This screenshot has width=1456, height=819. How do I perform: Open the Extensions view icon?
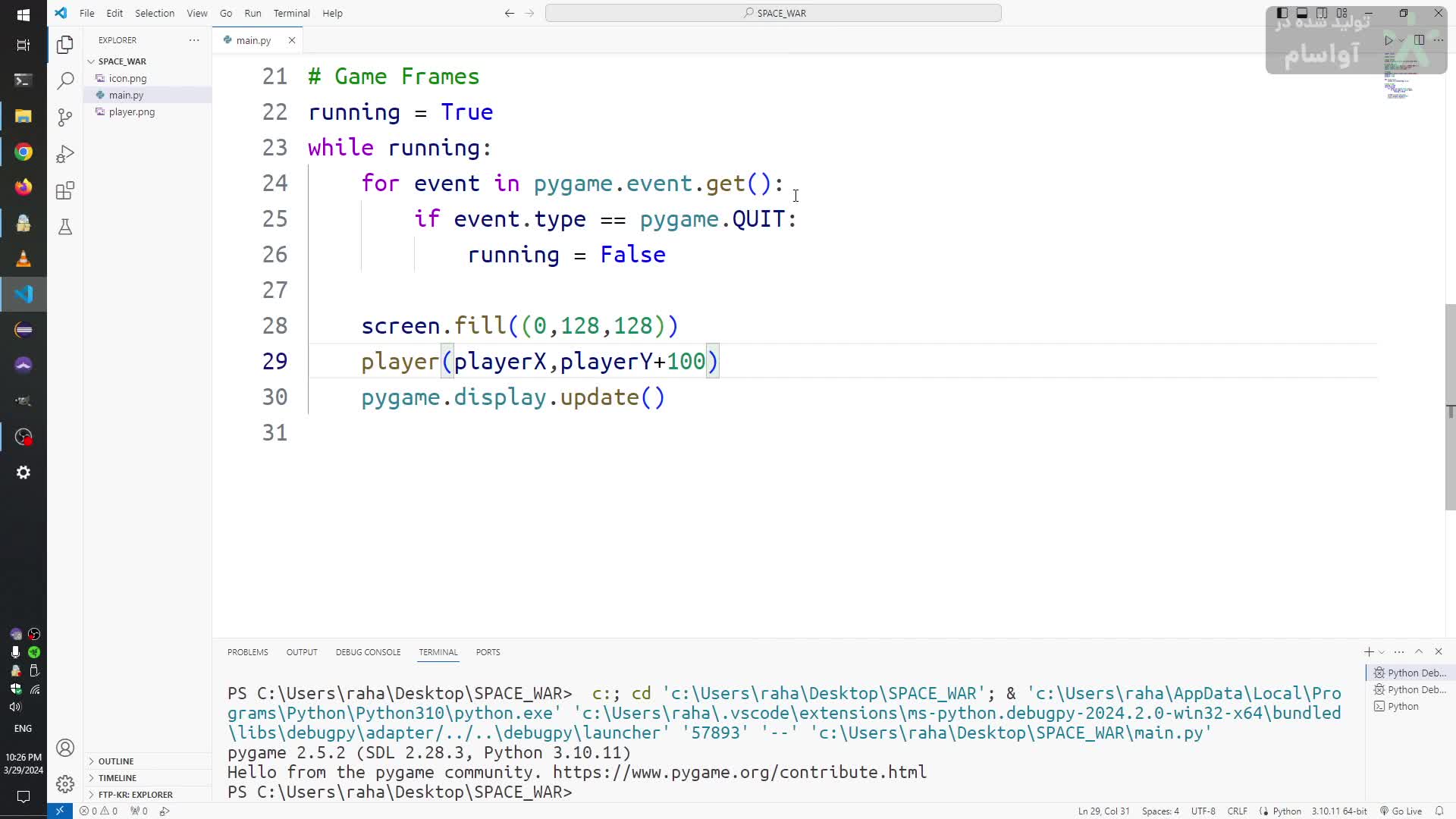[65, 190]
